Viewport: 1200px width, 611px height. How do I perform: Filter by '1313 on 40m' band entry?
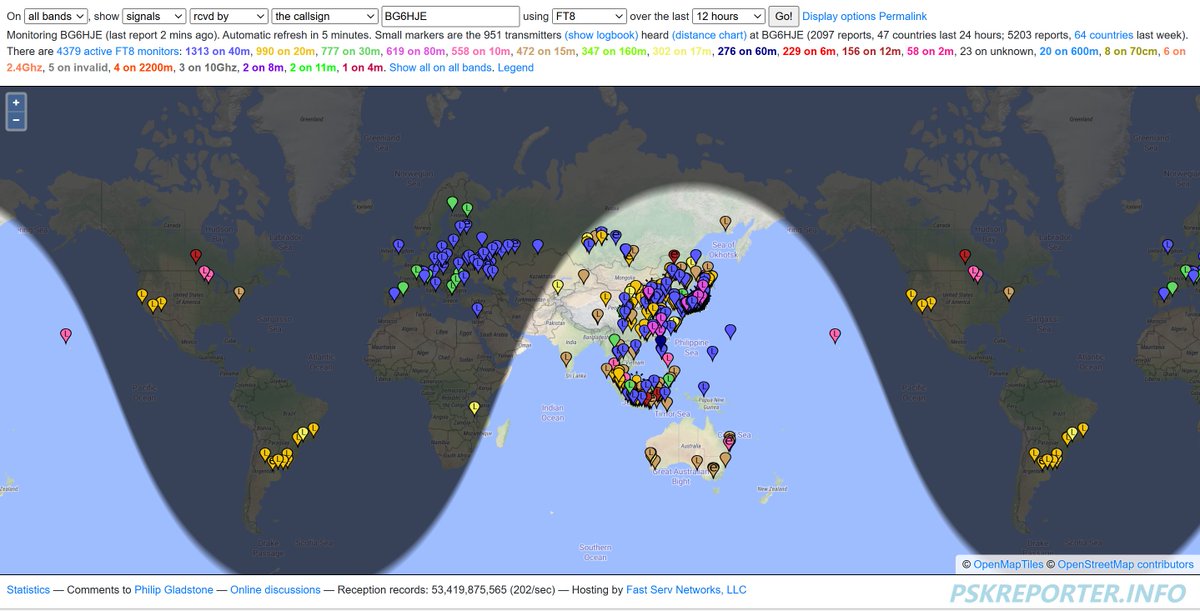(x=217, y=51)
